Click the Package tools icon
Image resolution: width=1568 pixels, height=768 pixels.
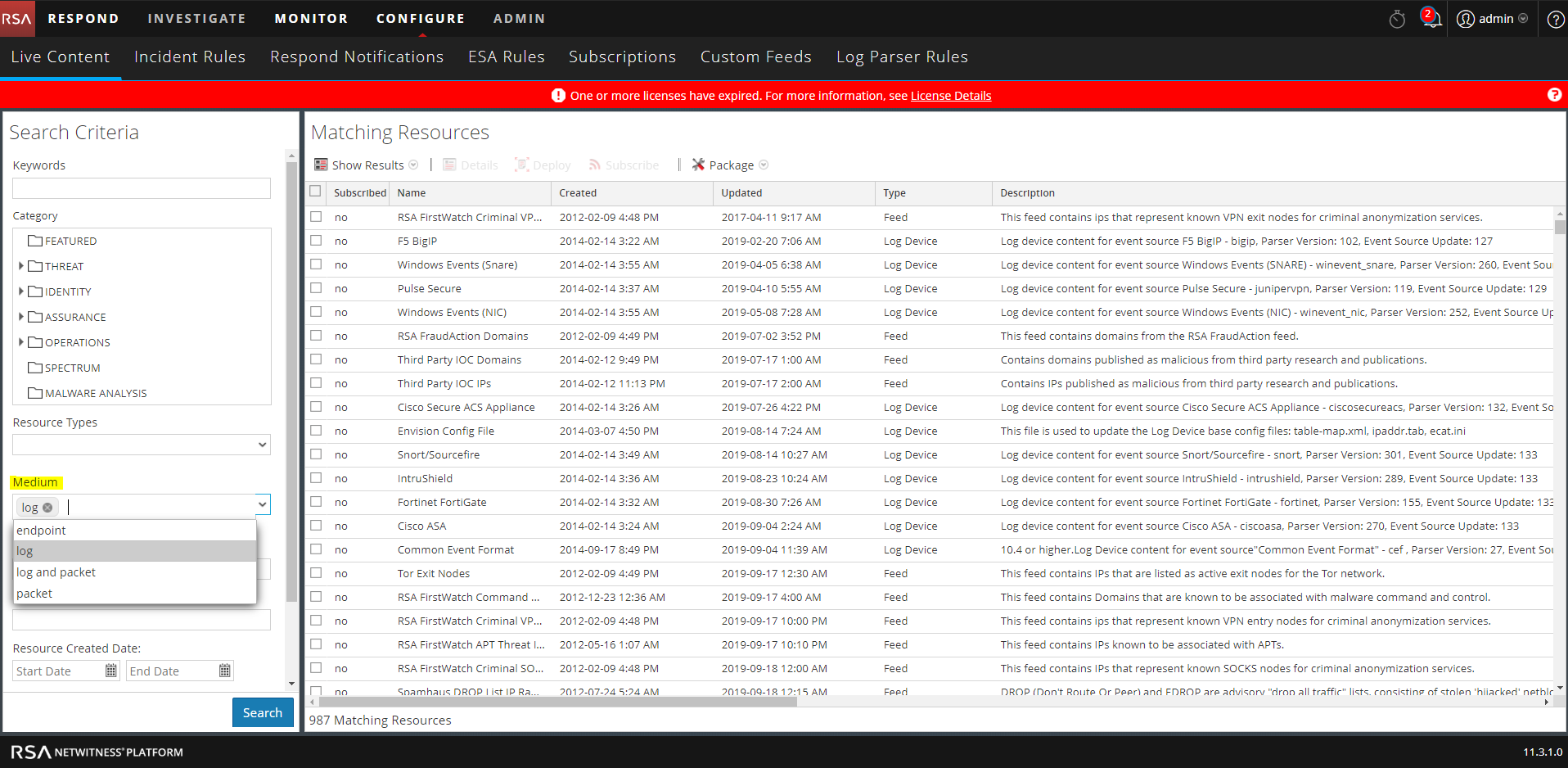pos(698,165)
